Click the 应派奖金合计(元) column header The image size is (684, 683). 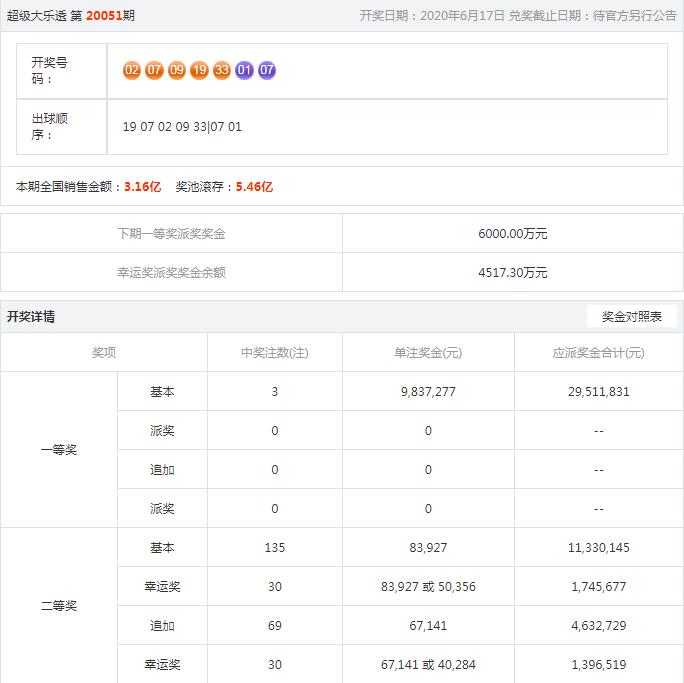tap(598, 352)
